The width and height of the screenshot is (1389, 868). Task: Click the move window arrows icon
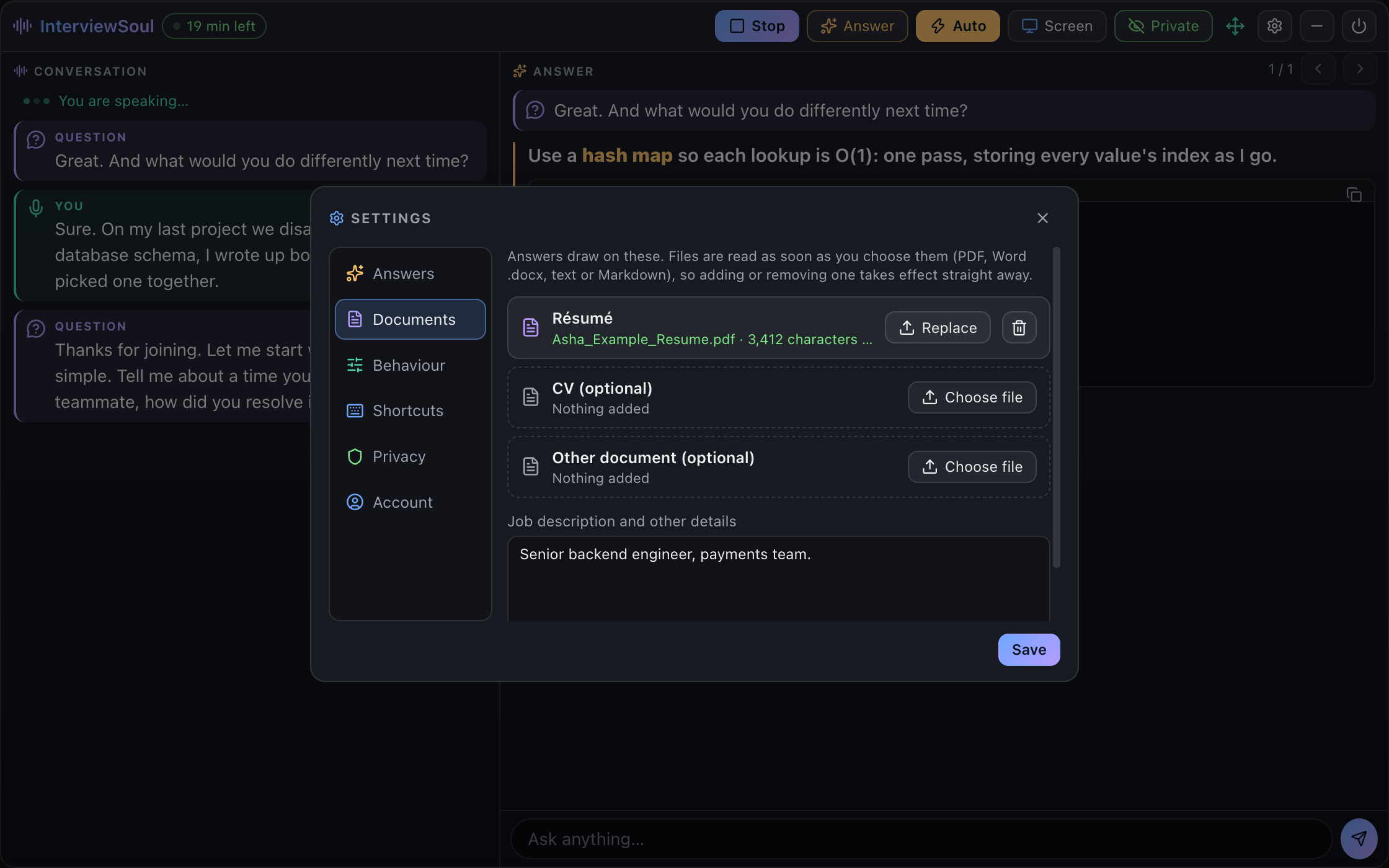1235,26
